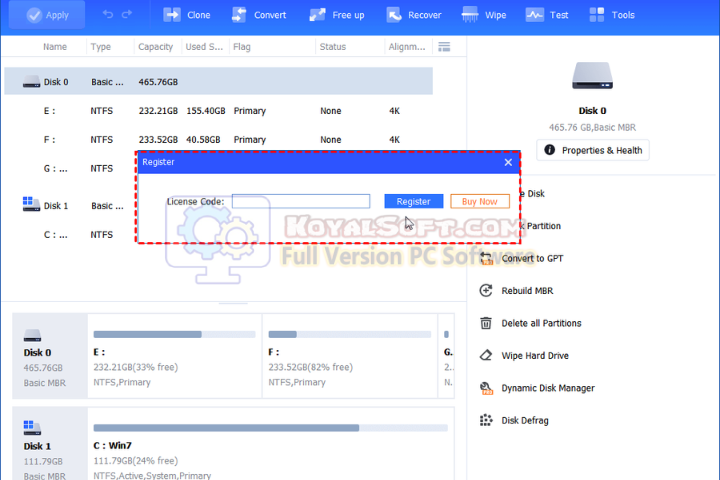Open the Tools menu
The height and width of the screenshot is (480, 720).
click(612, 15)
